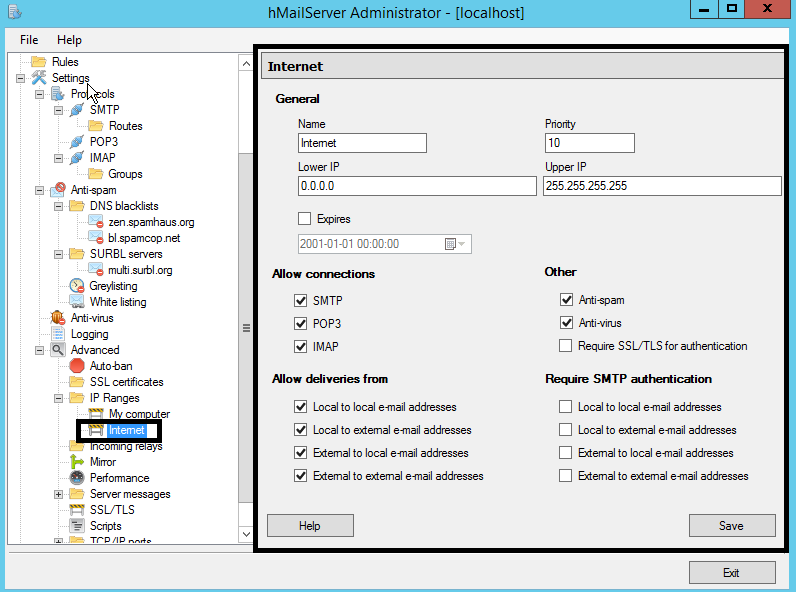Click the Mirror signpost icon
The image size is (796, 592).
tap(77, 462)
